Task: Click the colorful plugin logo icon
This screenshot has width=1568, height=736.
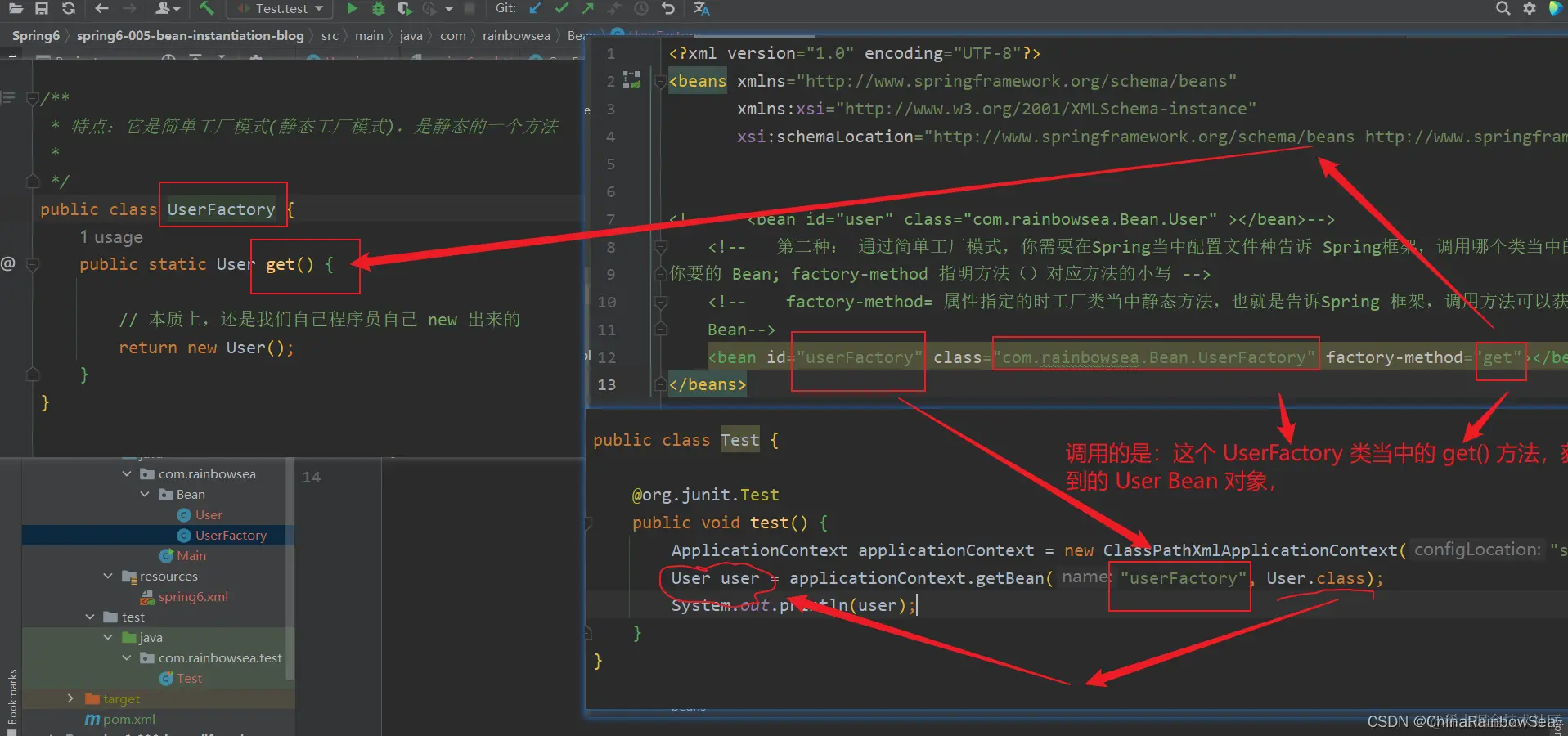Action: point(1556,8)
